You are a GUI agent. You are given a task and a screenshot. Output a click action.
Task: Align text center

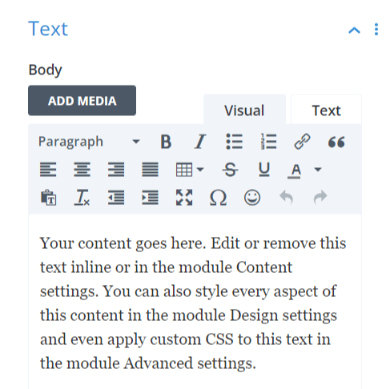pos(82,169)
